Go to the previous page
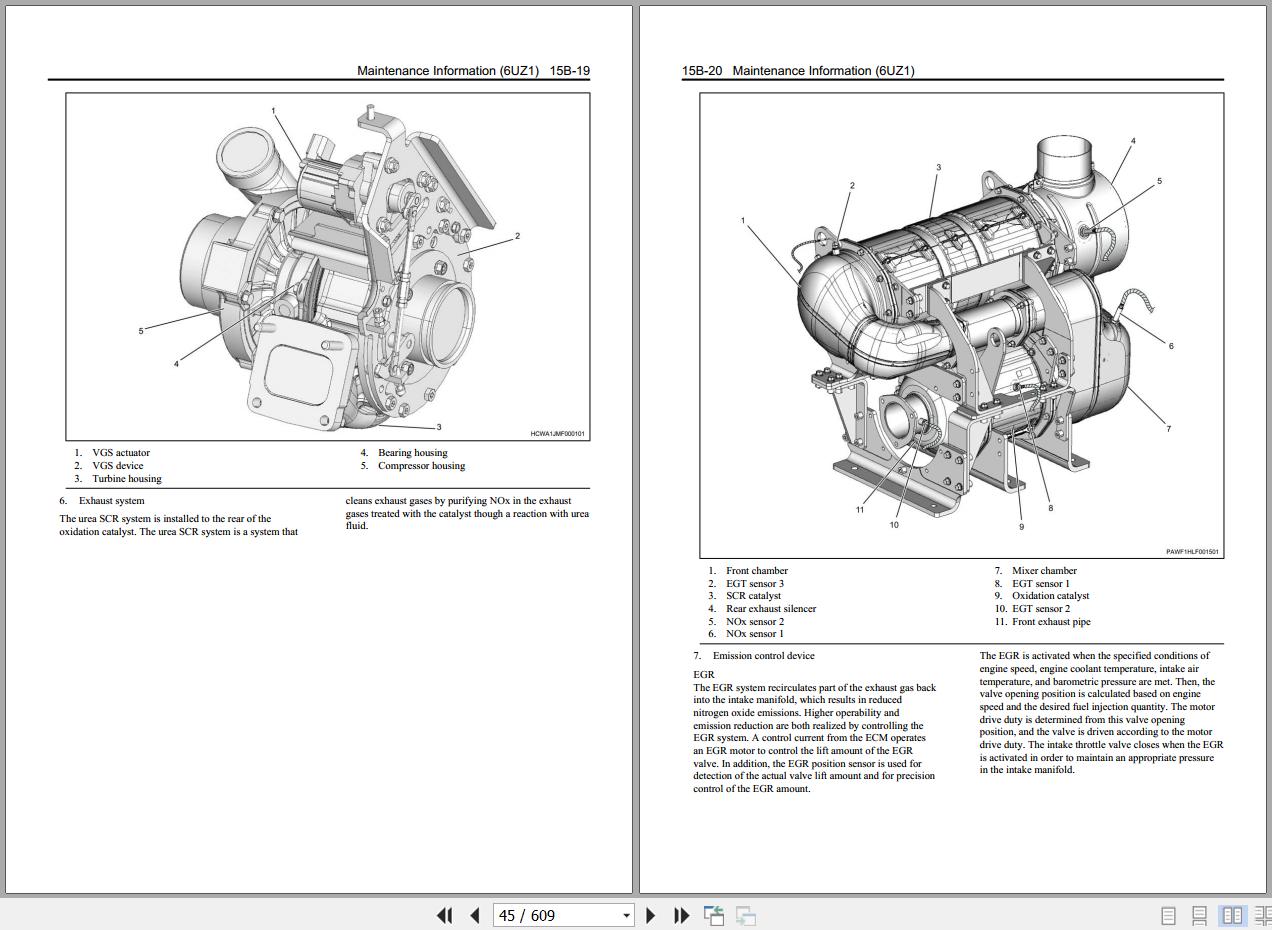 [x=475, y=915]
